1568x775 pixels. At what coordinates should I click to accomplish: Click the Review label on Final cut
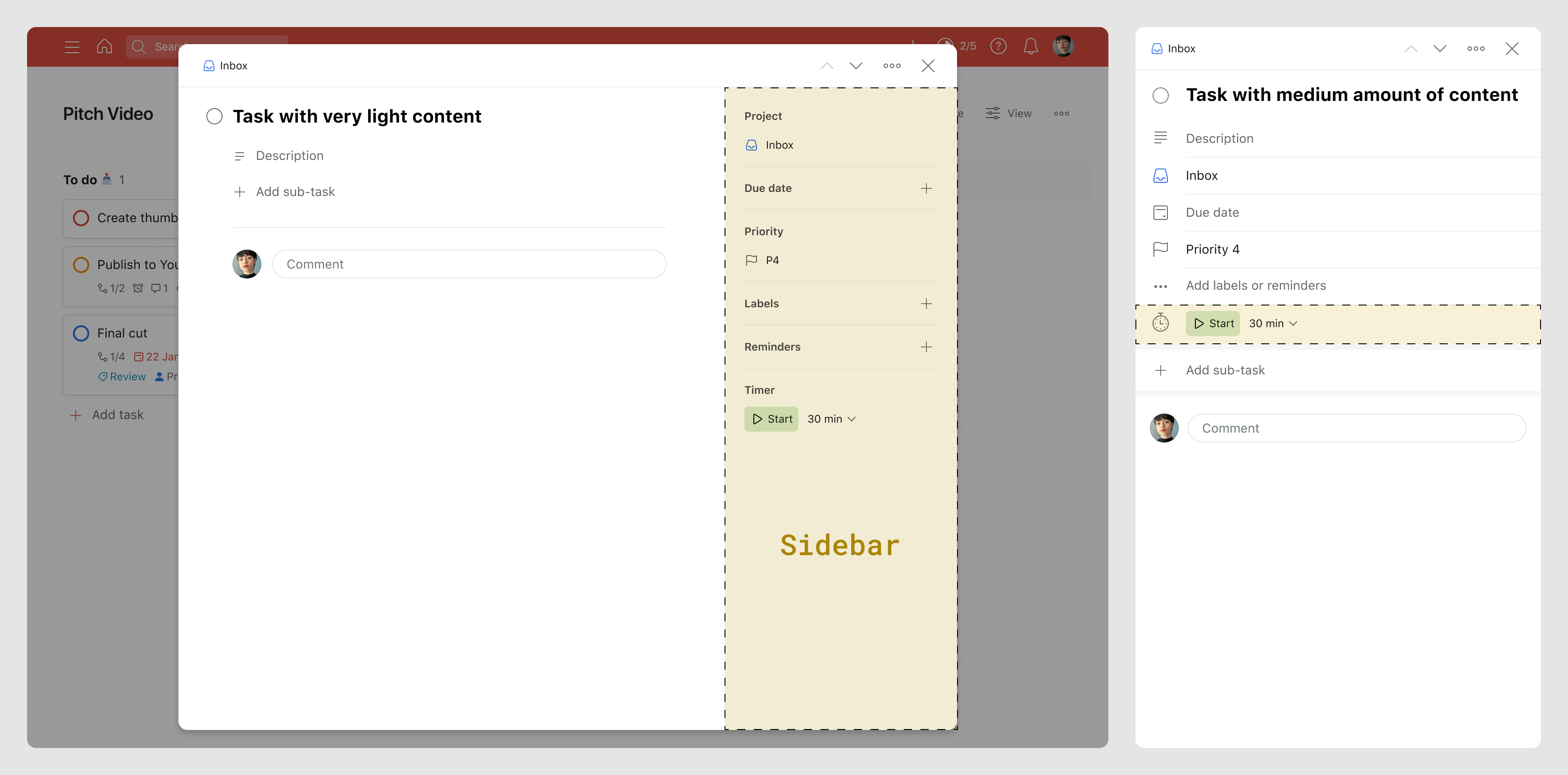[x=122, y=376]
